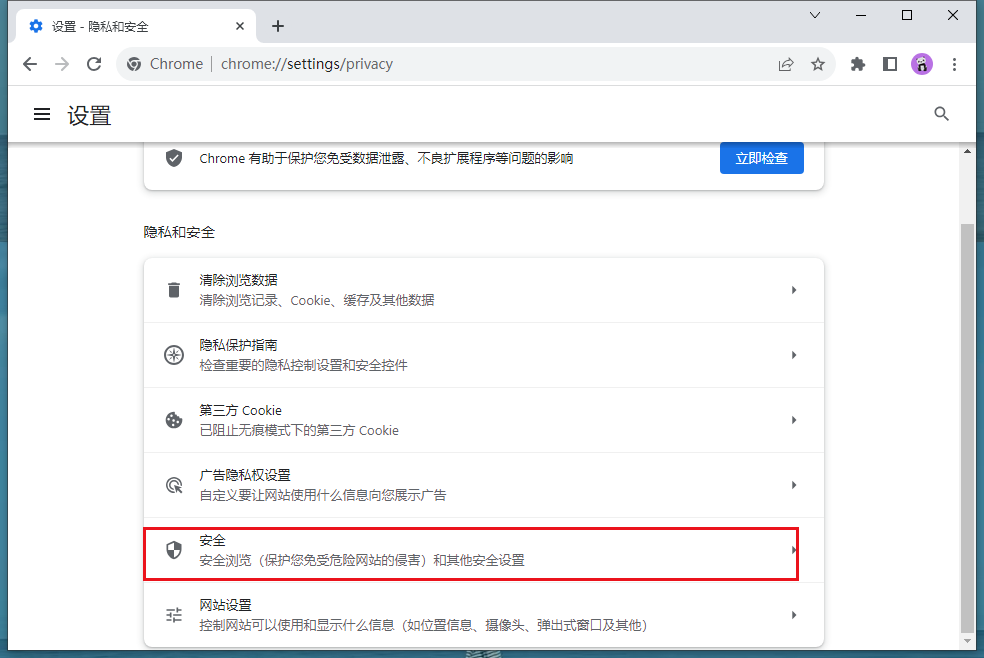
Task: Toggle the side panel icon
Action: [x=890, y=64]
